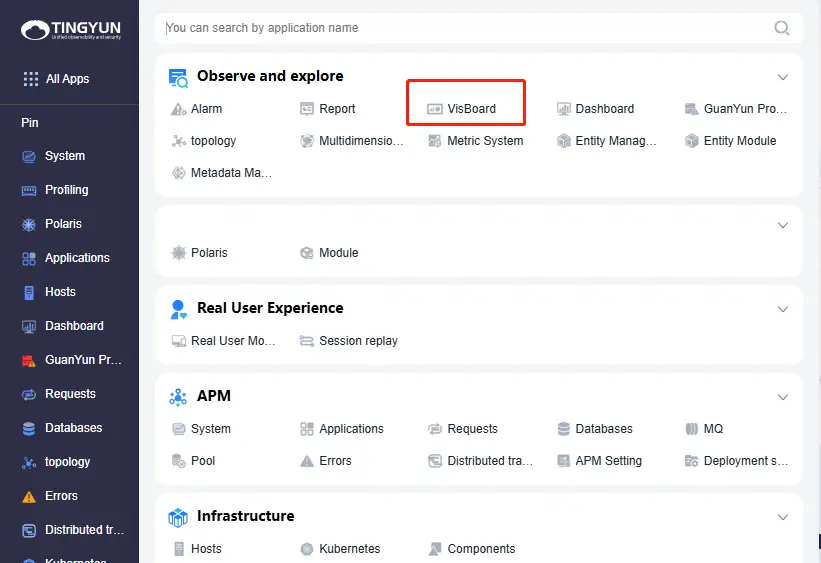Viewport: 821px width, 563px height.
Task: Select the Polaris icon in left sidebar
Action: tap(28, 224)
